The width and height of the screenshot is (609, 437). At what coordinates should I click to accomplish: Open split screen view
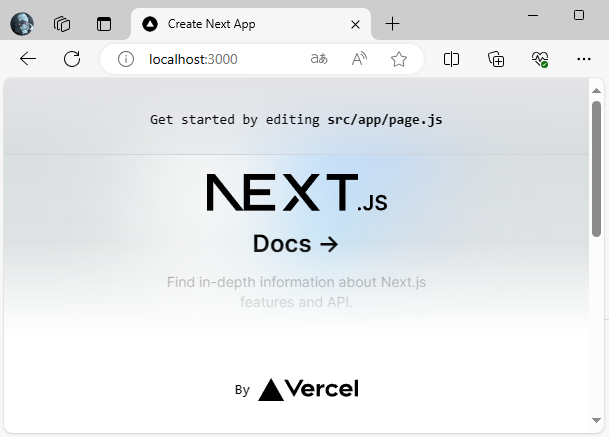451,59
